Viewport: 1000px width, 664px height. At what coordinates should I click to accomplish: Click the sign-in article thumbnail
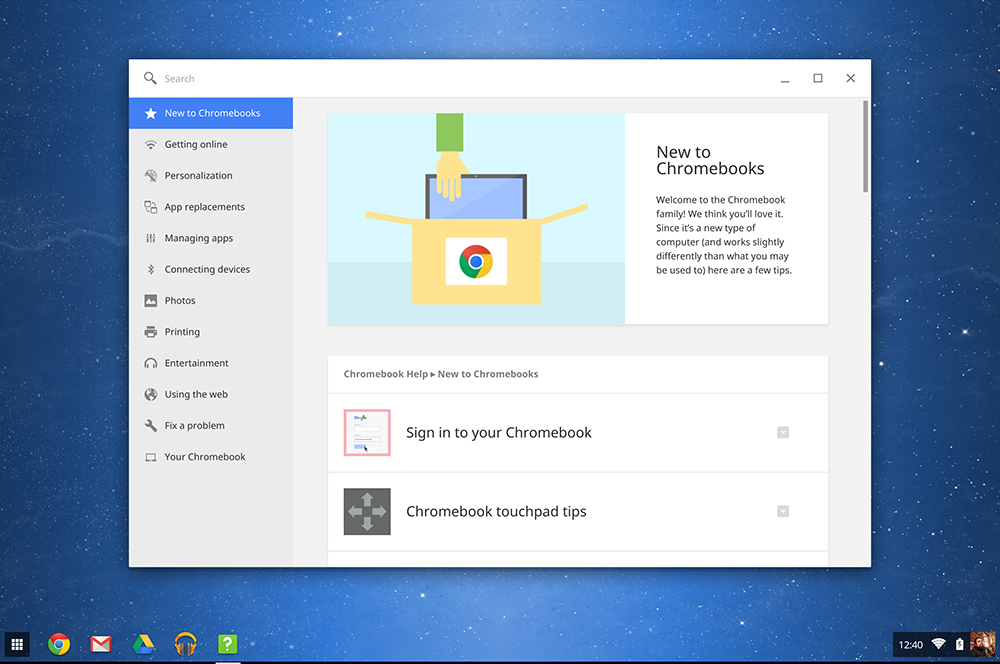point(367,432)
